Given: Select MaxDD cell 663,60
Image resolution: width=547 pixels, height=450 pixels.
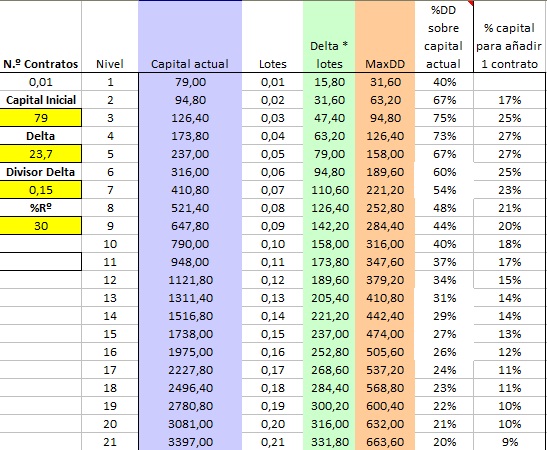Looking at the screenshot, I should [385, 442].
